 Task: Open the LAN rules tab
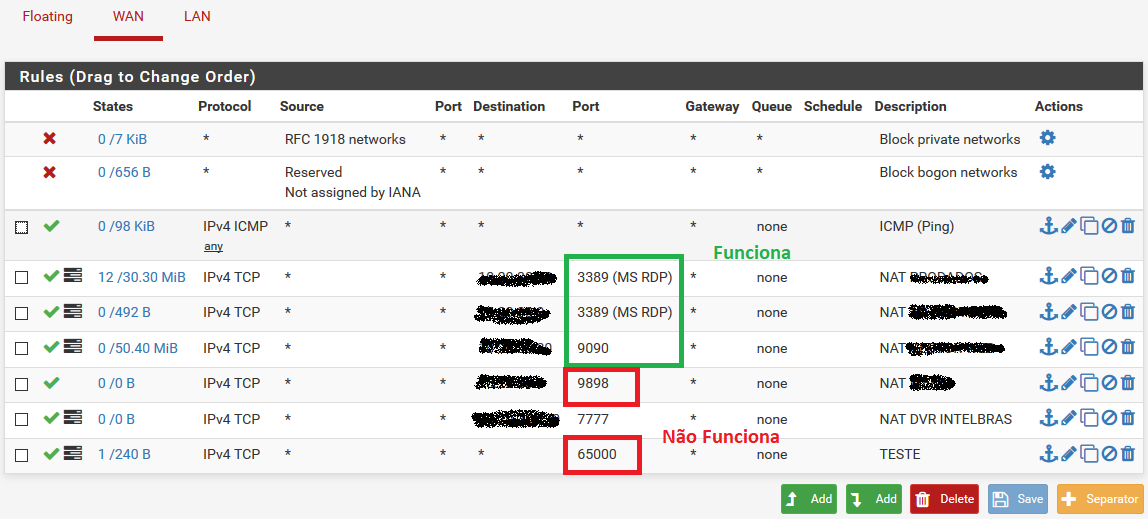click(x=197, y=16)
